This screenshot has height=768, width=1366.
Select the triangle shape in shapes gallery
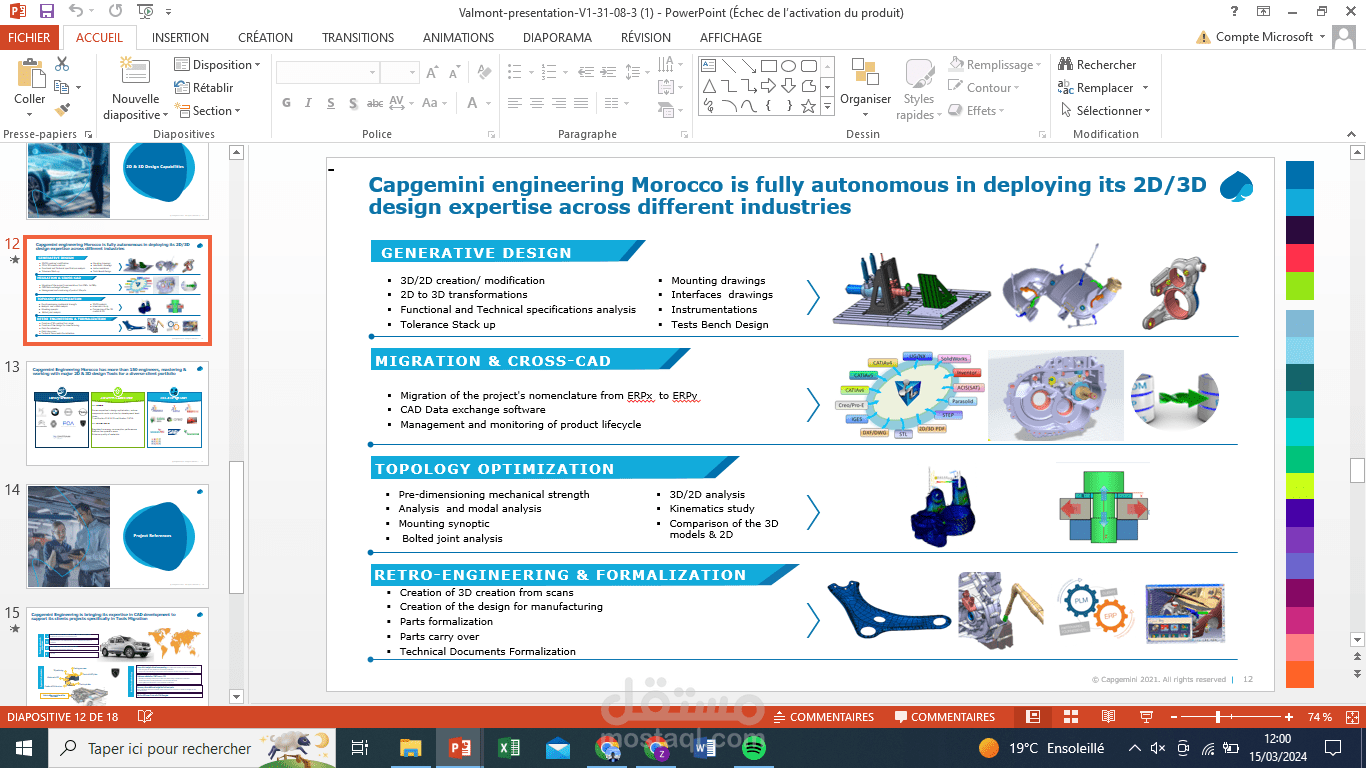click(709, 85)
